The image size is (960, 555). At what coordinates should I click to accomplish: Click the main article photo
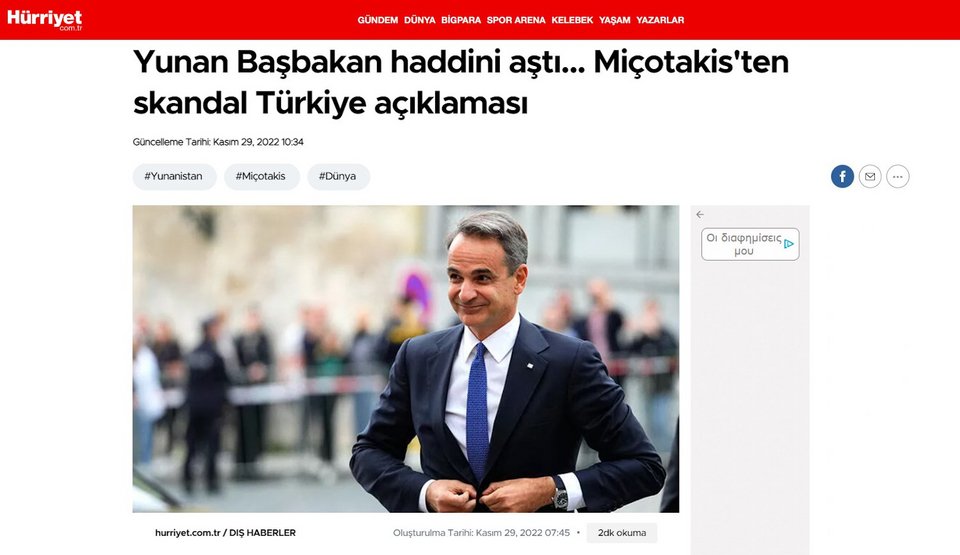(406, 358)
